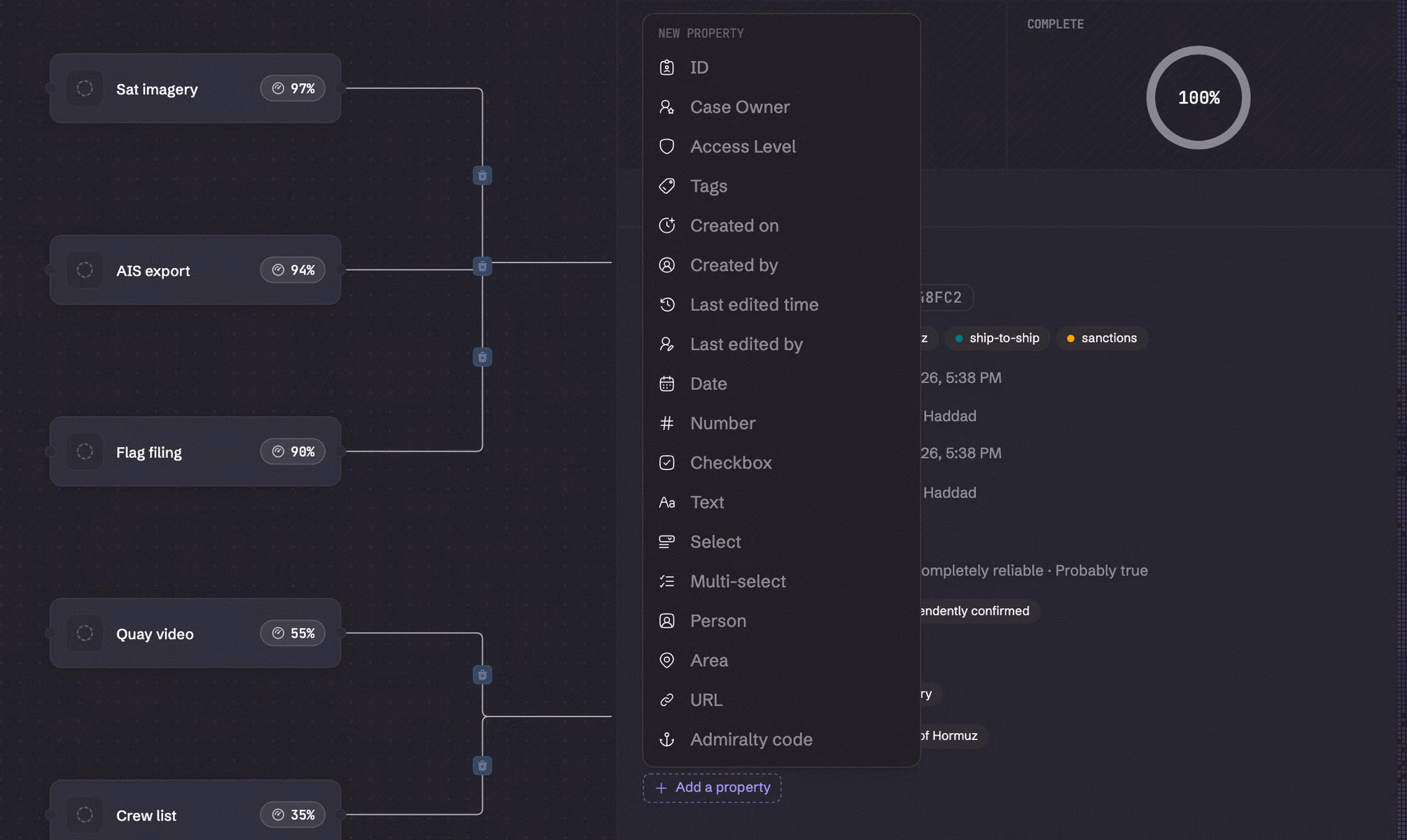Add Created on property
The image size is (1407, 840).
781,225
